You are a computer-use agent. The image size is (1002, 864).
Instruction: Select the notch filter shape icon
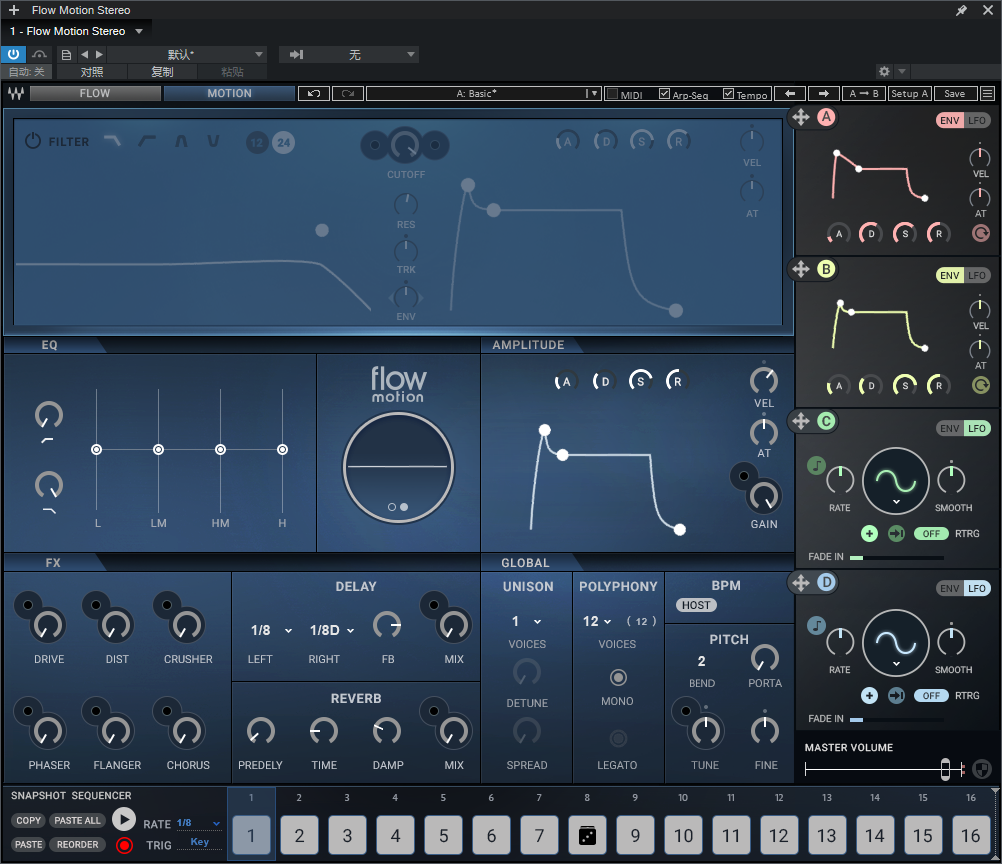pos(213,141)
